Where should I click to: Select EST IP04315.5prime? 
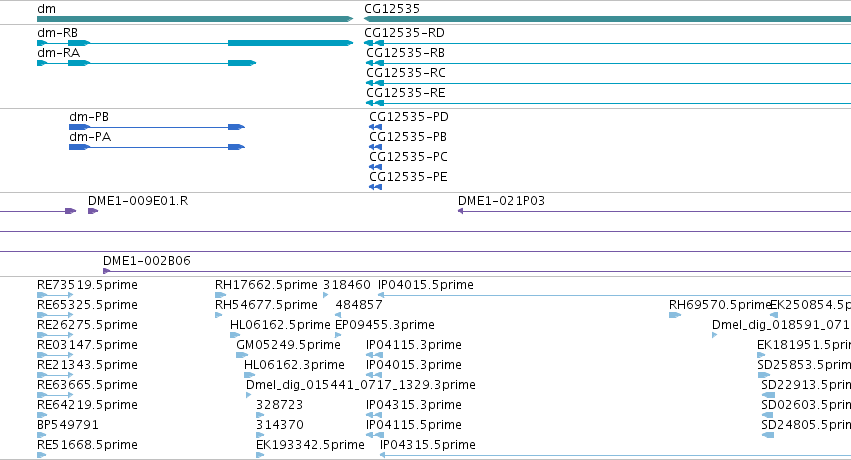pyautogui.click(x=428, y=445)
